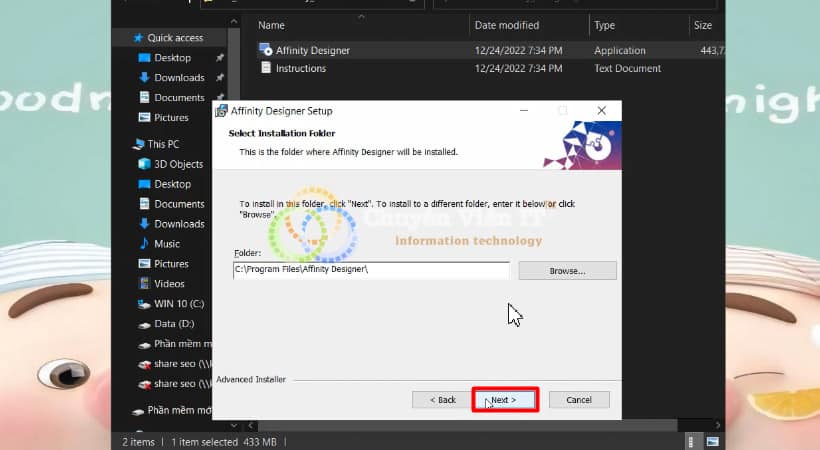Switch to large icons view in status bar
This screenshot has width=820, height=450.
tap(713, 441)
